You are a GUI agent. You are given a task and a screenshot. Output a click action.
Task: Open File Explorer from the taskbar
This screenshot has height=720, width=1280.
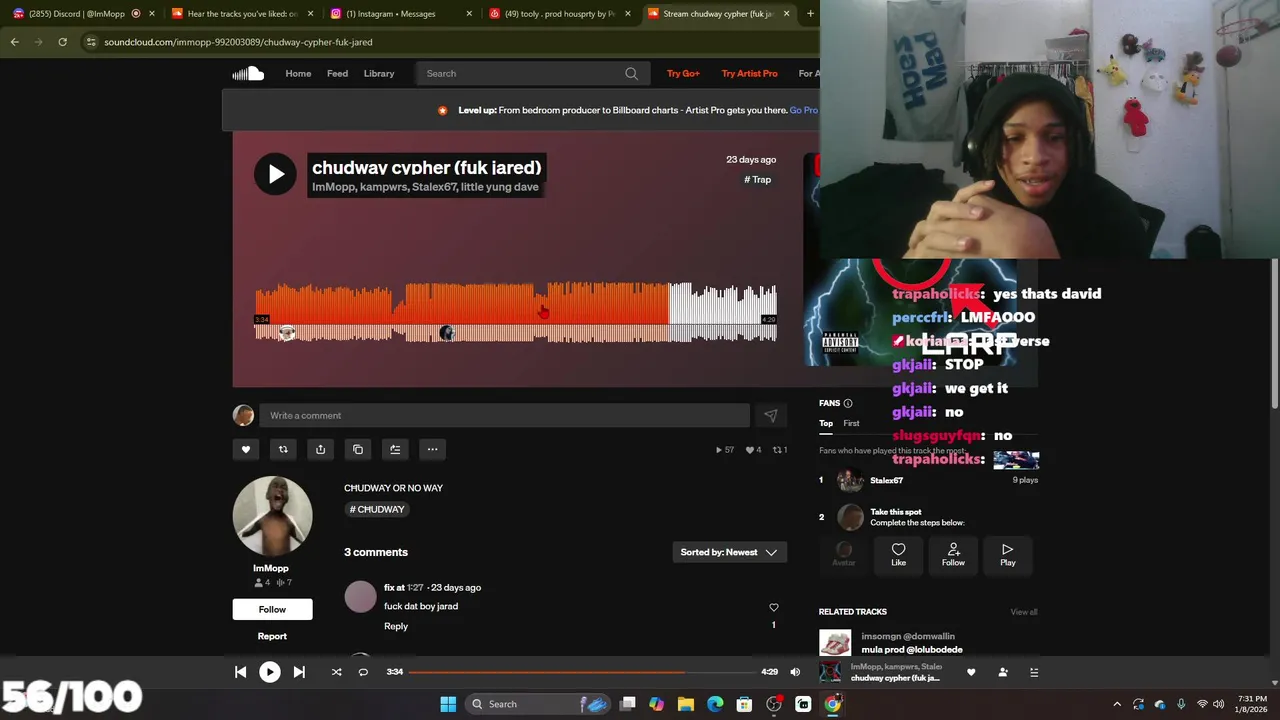click(x=685, y=704)
